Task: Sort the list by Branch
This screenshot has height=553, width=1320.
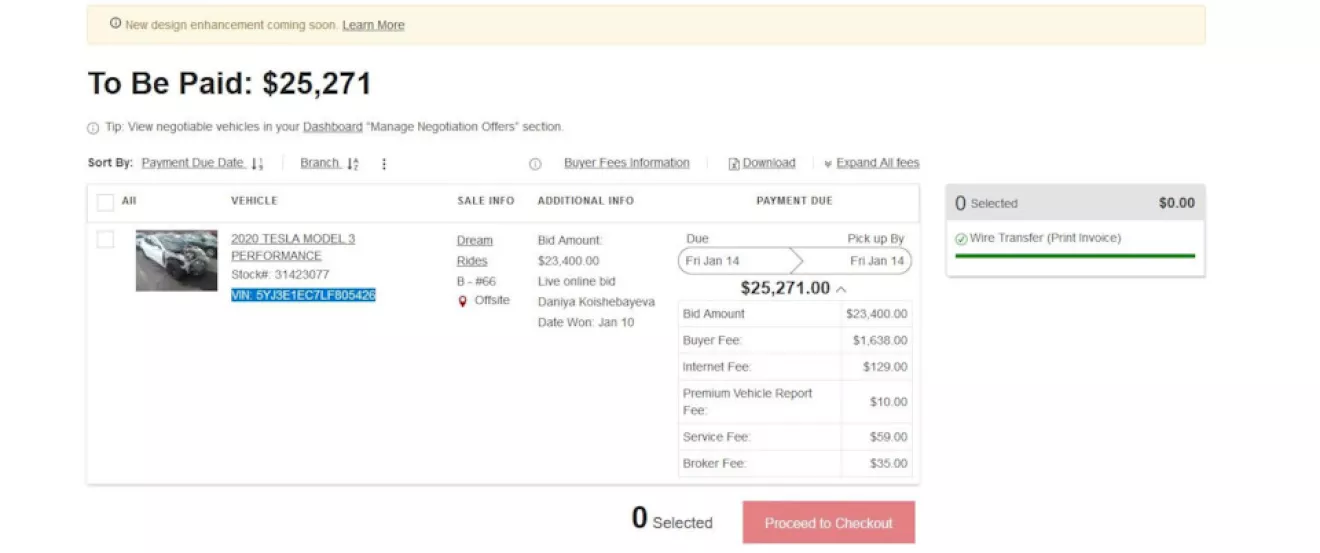Action: 320,163
